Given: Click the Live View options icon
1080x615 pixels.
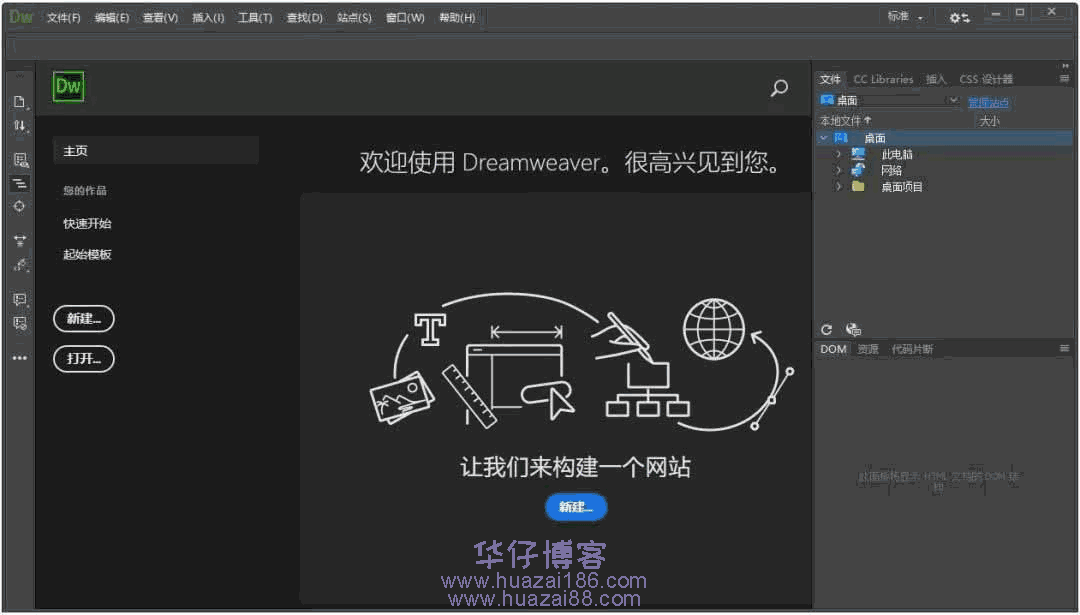Looking at the screenshot, I should pos(21,160).
